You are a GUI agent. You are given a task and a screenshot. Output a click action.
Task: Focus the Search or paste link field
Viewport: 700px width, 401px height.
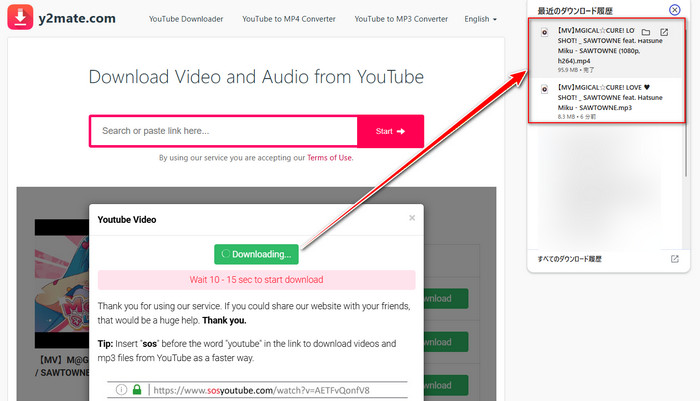coord(224,131)
